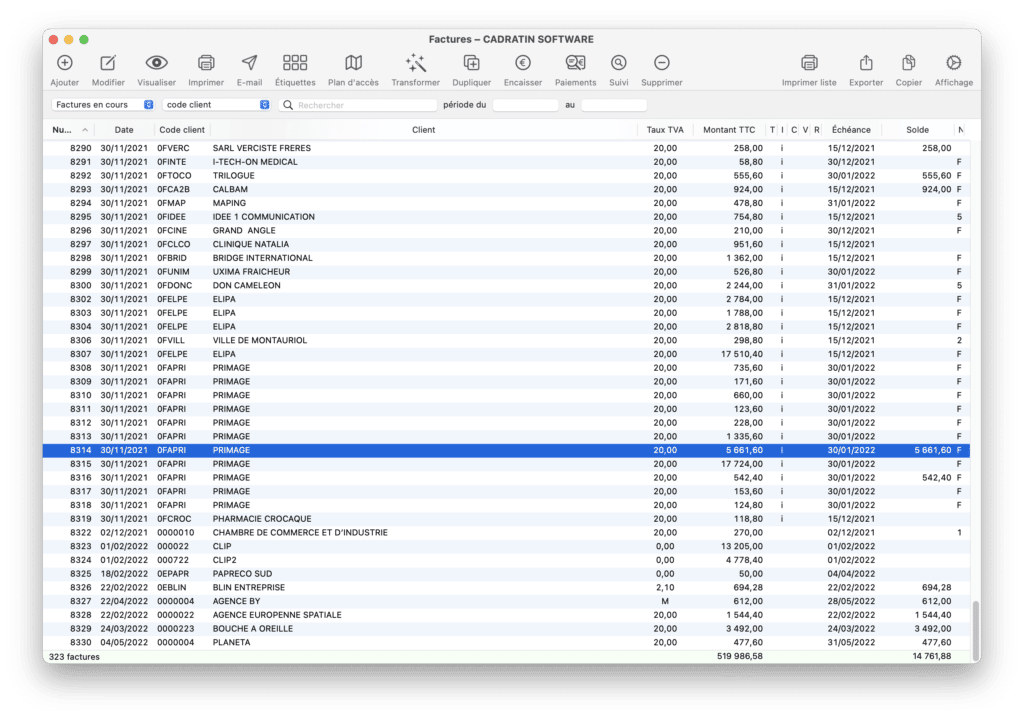The height and width of the screenshot is (720, 1024).
Task: Select the Visualiser eye icon
Action: 157,63
